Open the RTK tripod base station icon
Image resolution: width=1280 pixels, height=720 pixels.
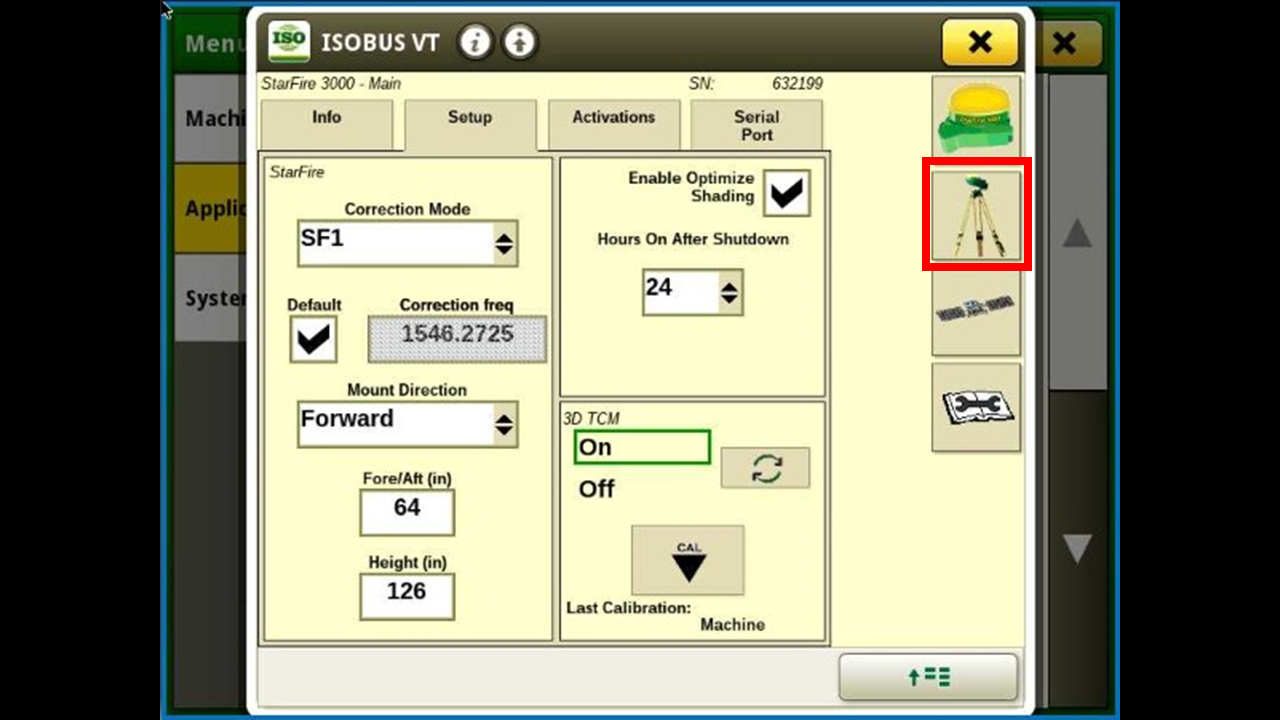(977, 216)
